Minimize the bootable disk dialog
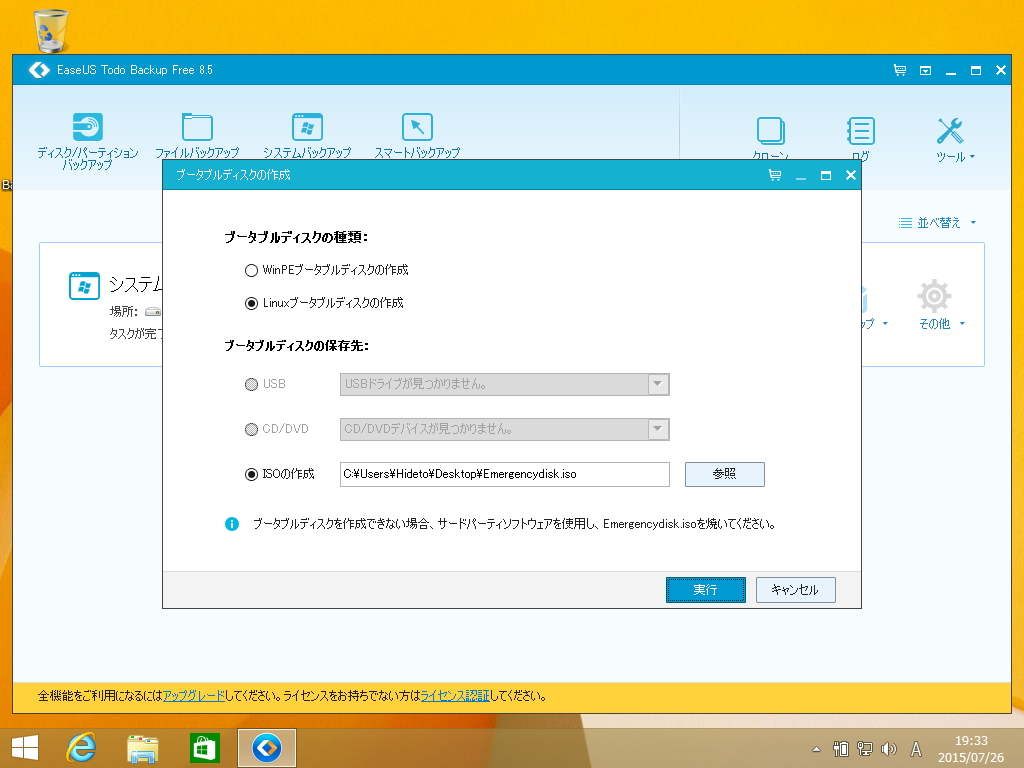The height and width of the screenshot is (768, 1024). [x=801, y=176]
